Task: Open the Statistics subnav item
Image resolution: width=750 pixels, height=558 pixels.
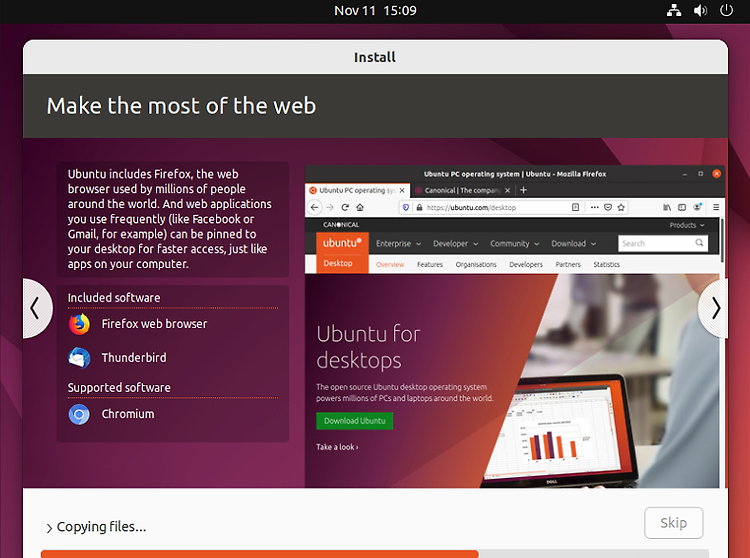Action: pyautogui.click(x=607, y=264)
